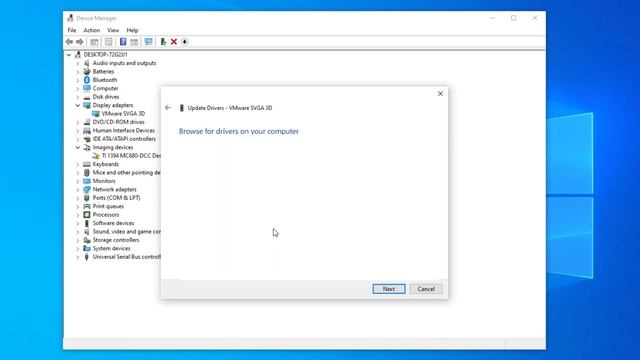The image size is (640, 360).
Task: Click the Back arrow in Device Manager toolbar
Action: tap(69, 42)
